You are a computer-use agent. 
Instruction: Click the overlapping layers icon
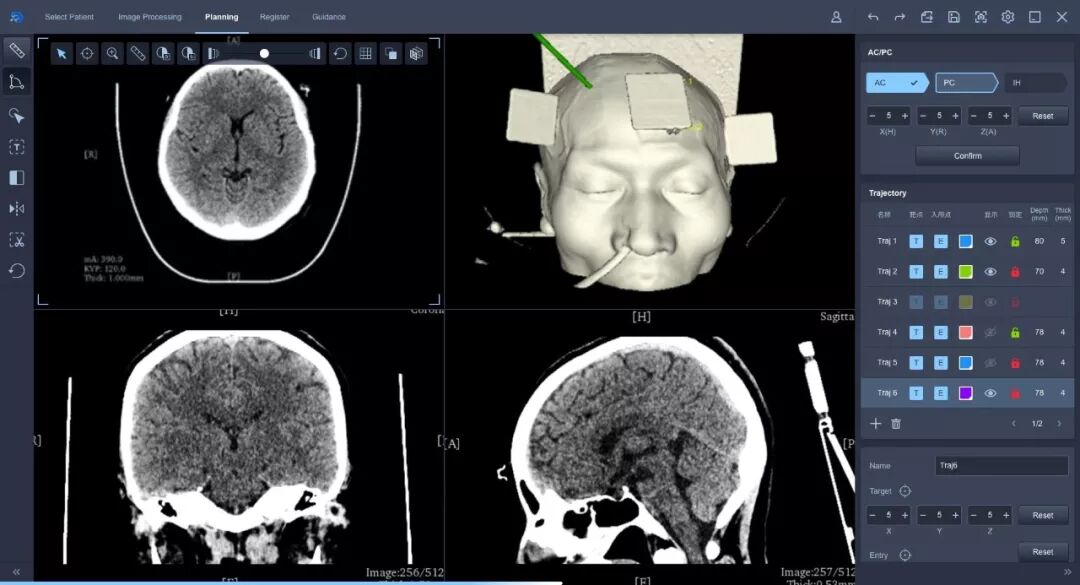[x=391, y=54]
